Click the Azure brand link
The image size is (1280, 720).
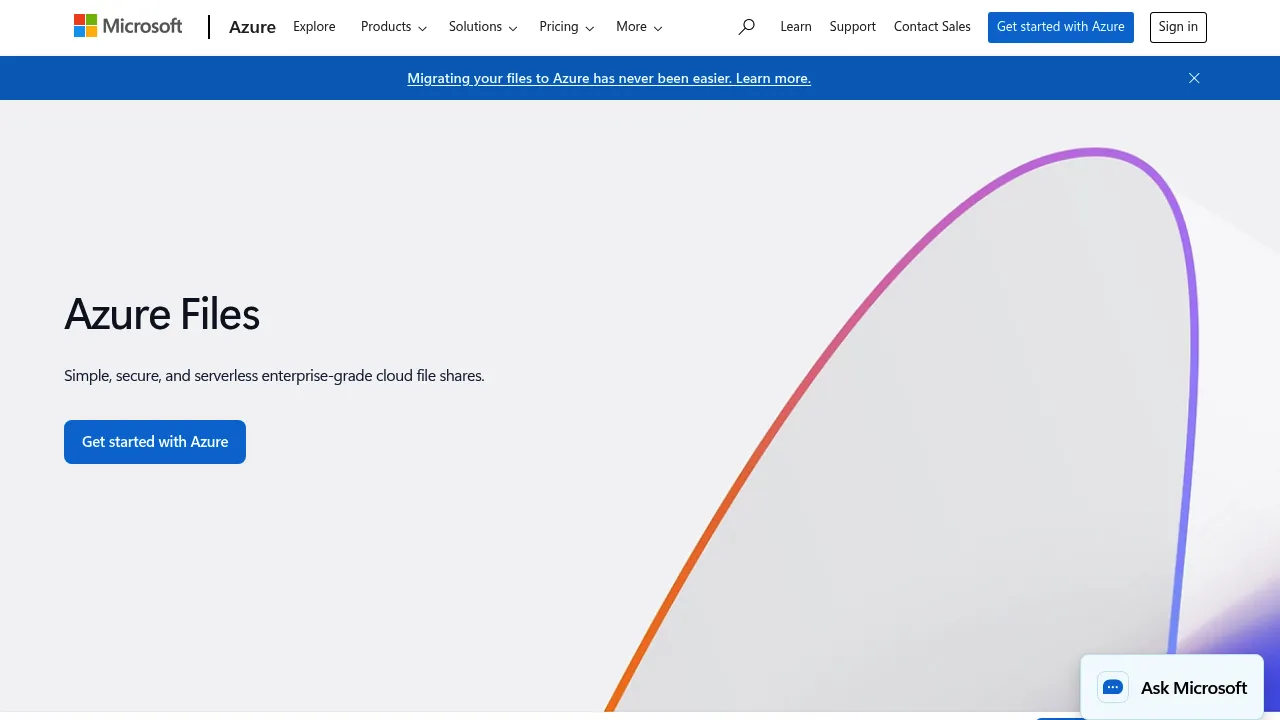pyautogui.click(x=252, y=27)
